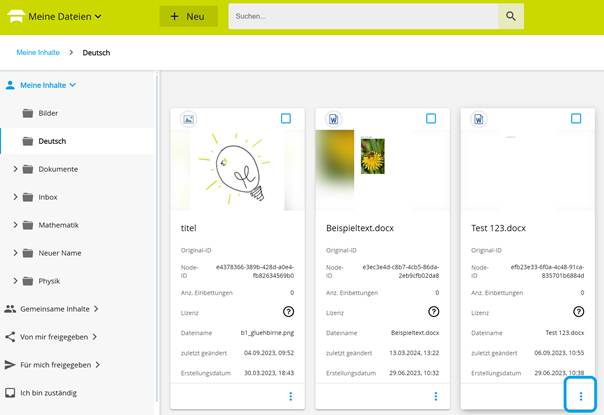Click the search magnifier icon
Viewport: 604px width, 415px height.
[511, 16]
